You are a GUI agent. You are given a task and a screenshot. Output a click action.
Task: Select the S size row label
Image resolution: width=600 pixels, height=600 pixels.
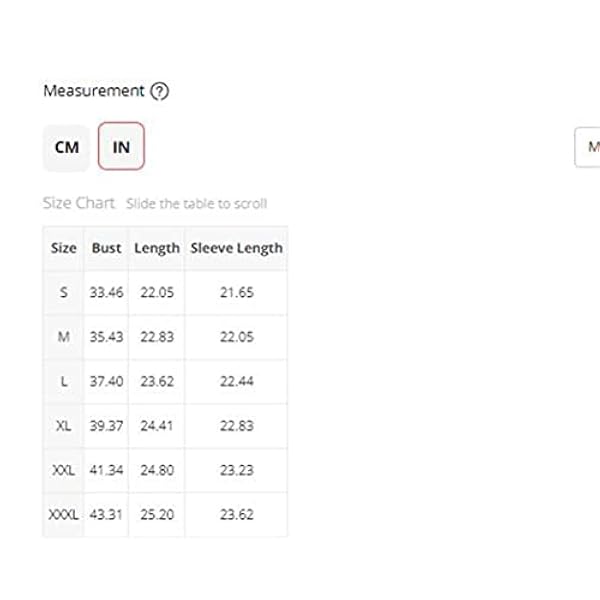[x=63, y=292]
